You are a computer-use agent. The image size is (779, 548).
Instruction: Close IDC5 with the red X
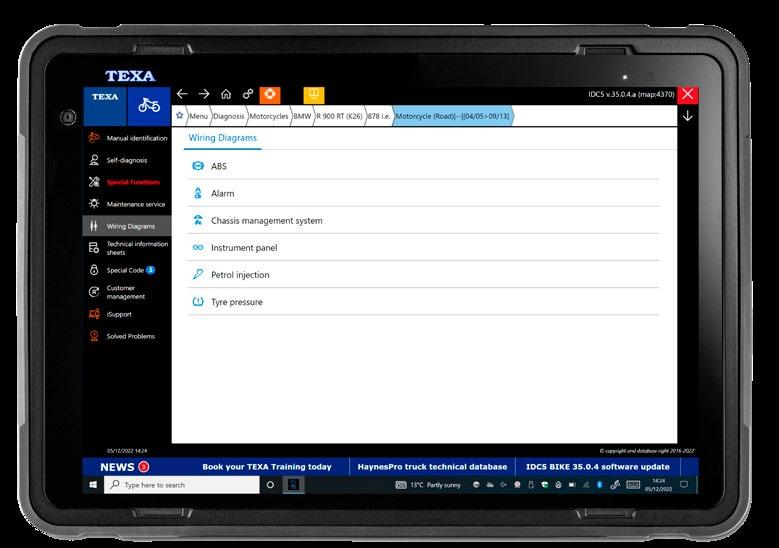click(x=688, y=94)
